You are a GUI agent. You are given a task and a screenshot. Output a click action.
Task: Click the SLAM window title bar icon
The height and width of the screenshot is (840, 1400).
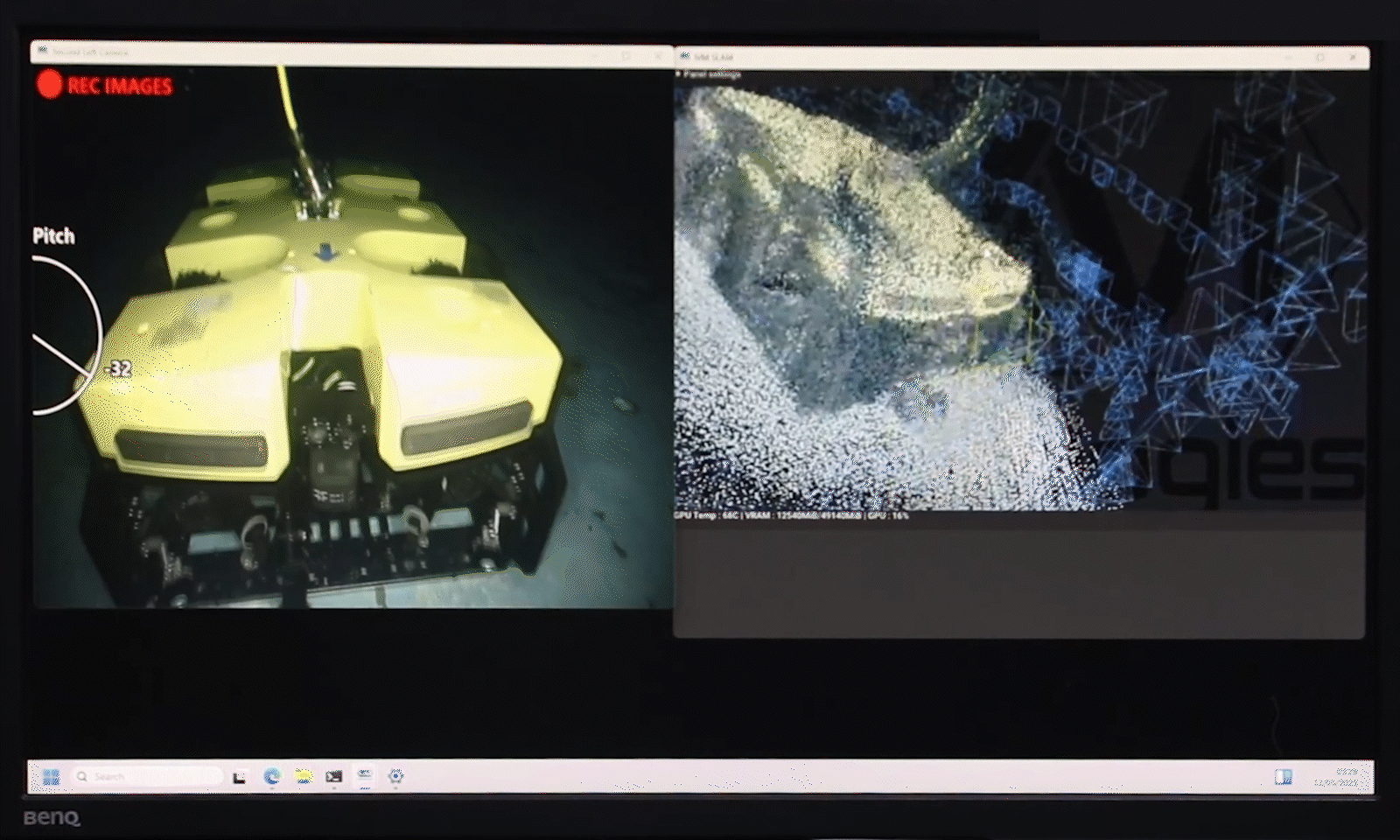(684, 57)
